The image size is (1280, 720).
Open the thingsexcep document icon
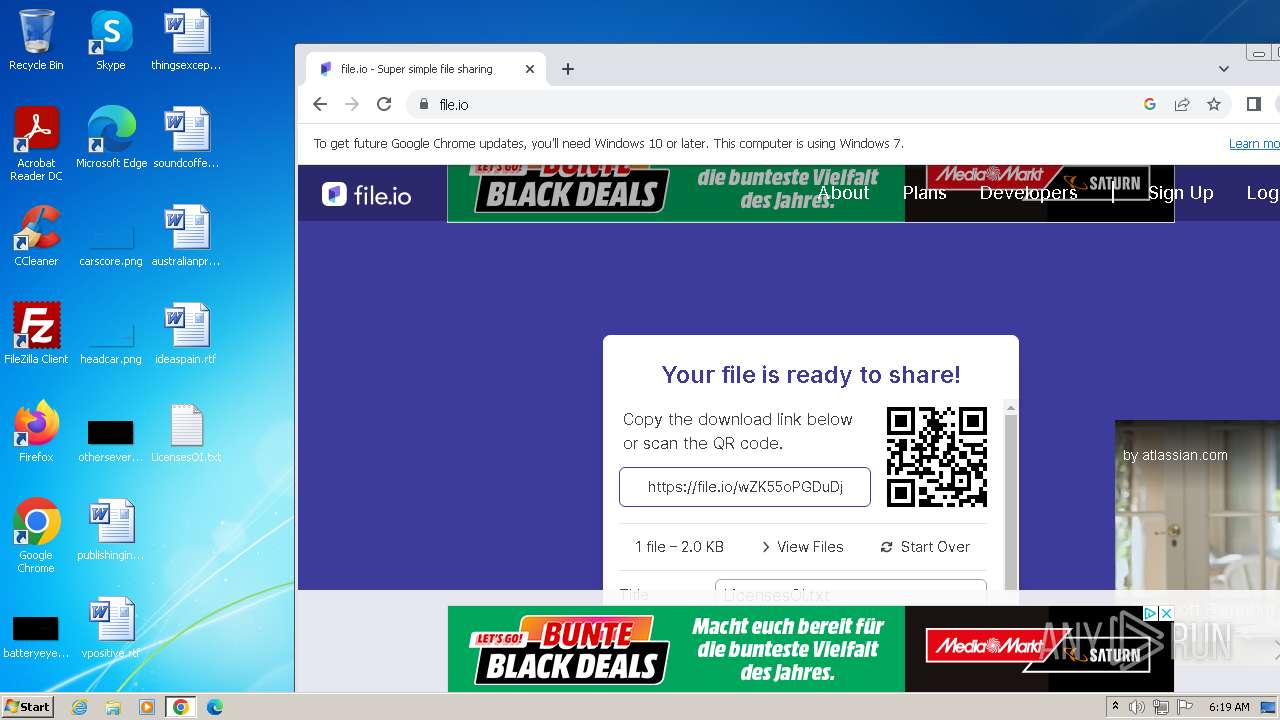(186, 41)
